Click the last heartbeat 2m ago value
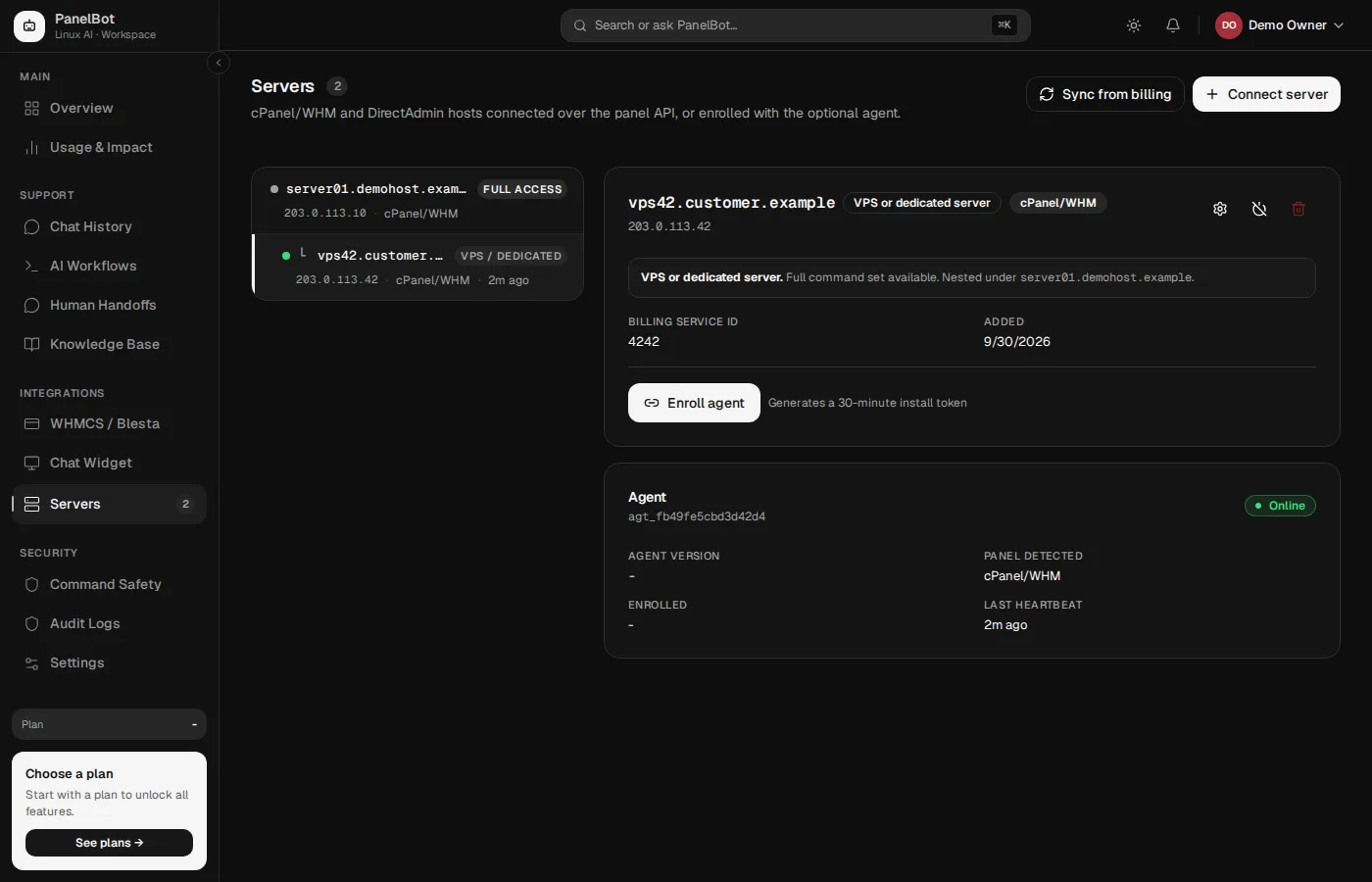 [1005, 625]
